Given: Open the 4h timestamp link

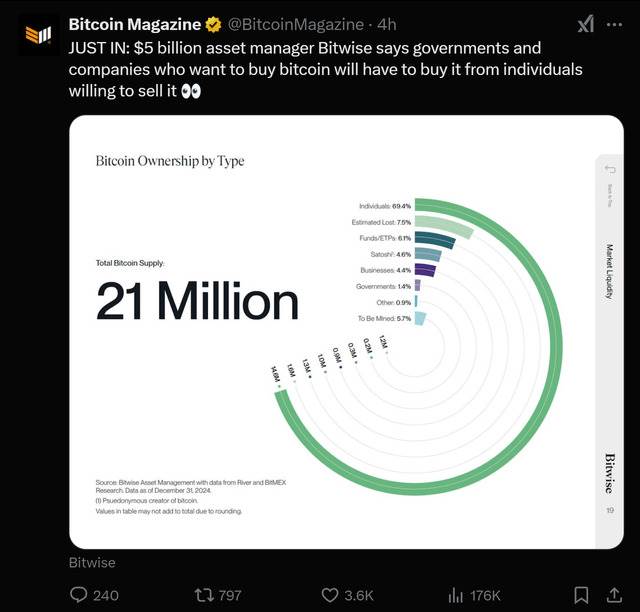Looking at the screenshot, I should point(387,25).
